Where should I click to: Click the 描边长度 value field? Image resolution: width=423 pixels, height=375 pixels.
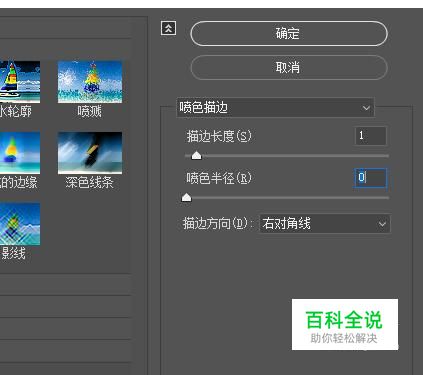(x=370, y=136)
